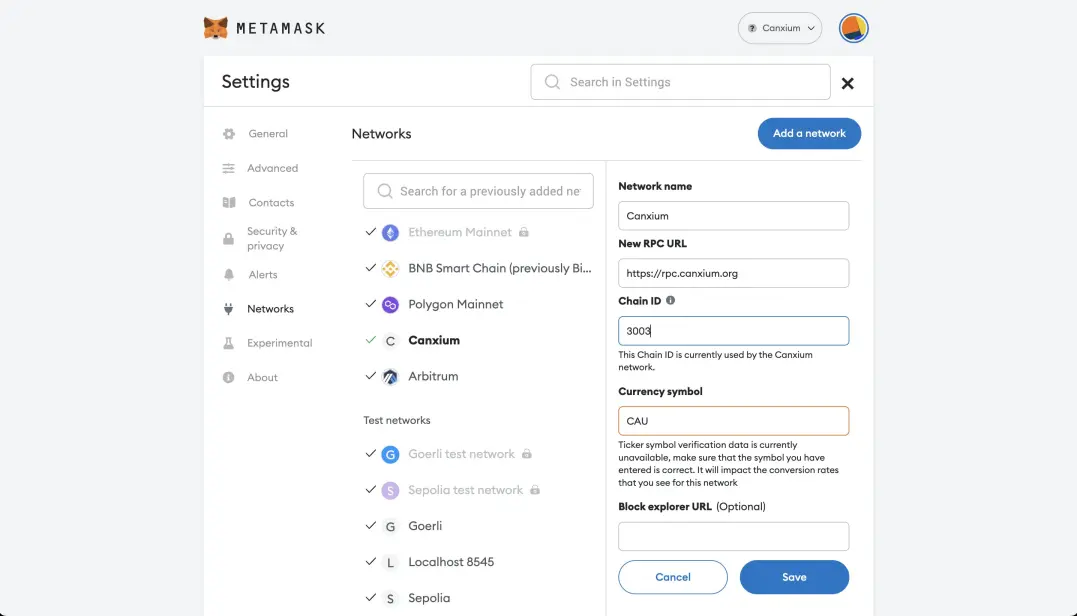Click the blue Goerli test network icon
Viewport: 1077px width, 616px height.
390,455
